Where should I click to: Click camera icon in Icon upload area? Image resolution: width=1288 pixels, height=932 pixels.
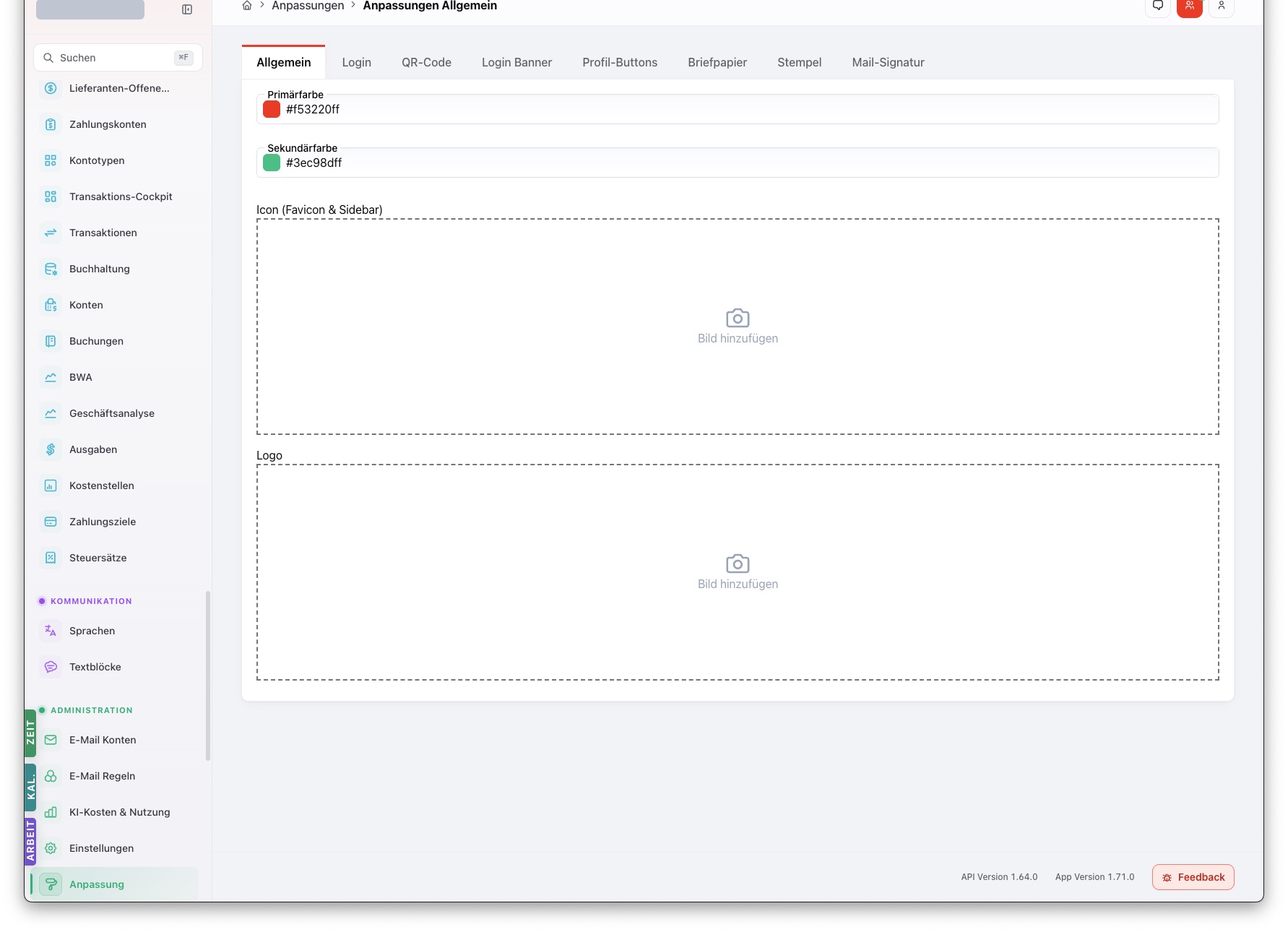point(738,318)
